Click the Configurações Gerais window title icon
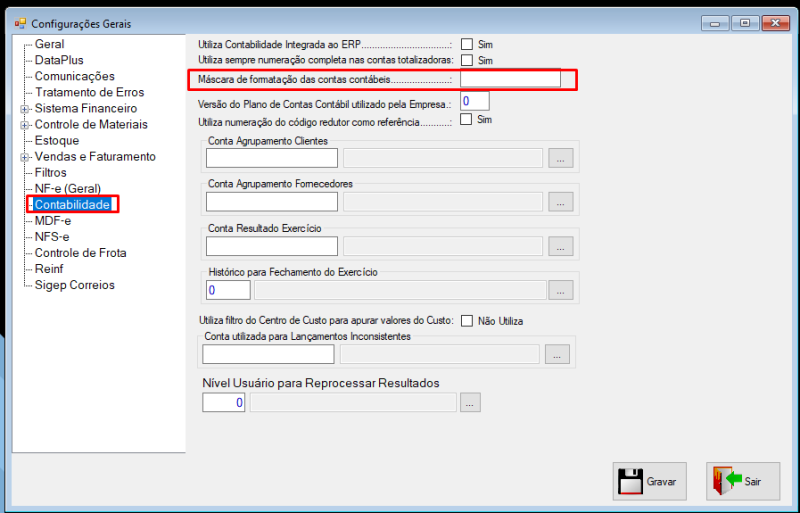800x513 pixels. tap(20, 23)
